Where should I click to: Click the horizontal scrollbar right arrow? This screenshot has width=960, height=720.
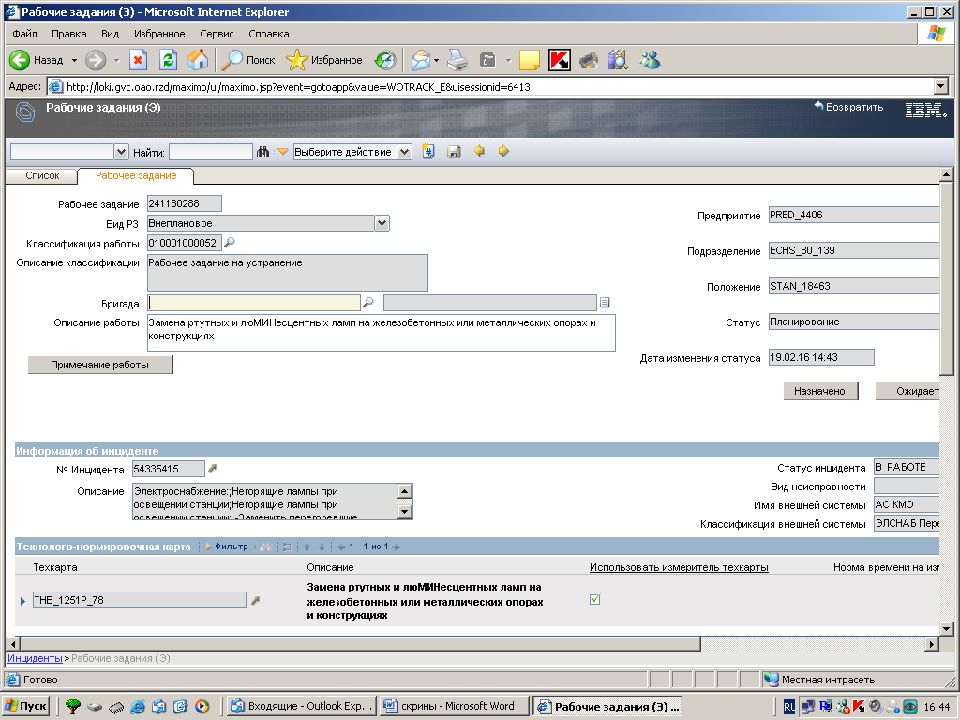point(932,644)
